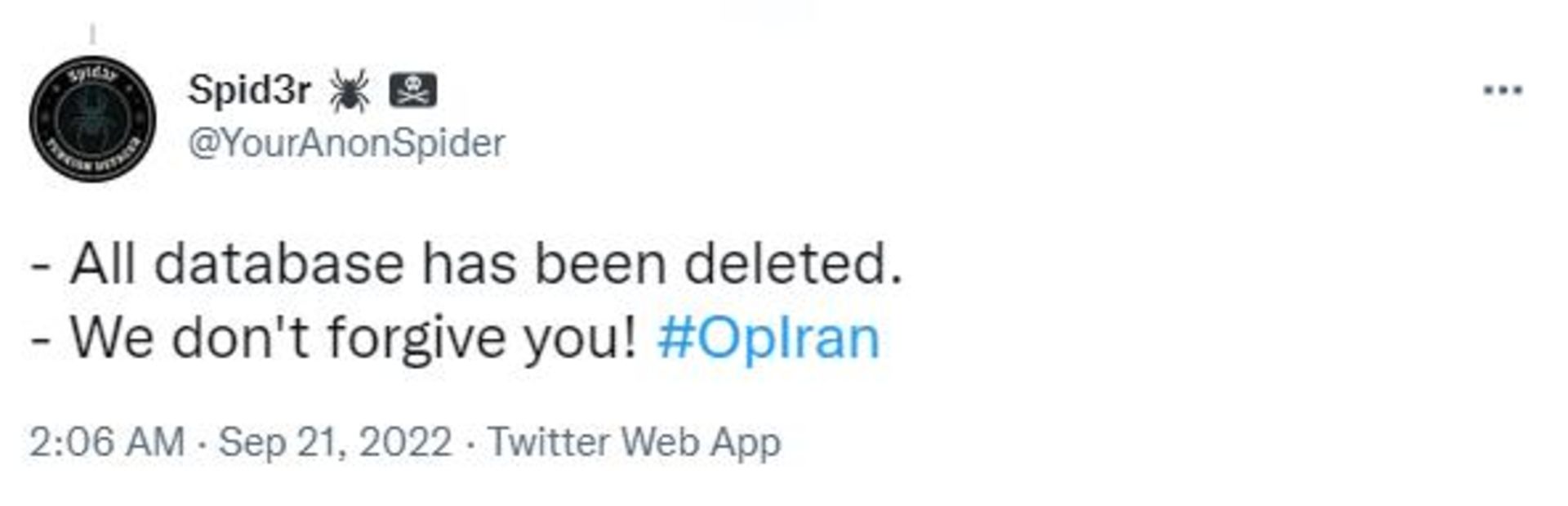The image size is (1568, 506).
Task: Open the Spid3r display name
Action: [x=249, y=89]
